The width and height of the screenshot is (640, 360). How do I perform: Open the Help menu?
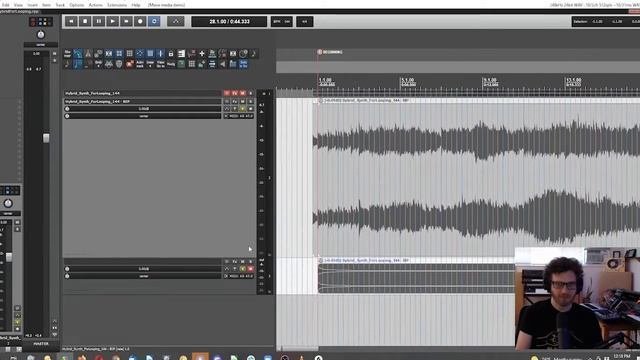pyautogui.click(x=136, y=5)
